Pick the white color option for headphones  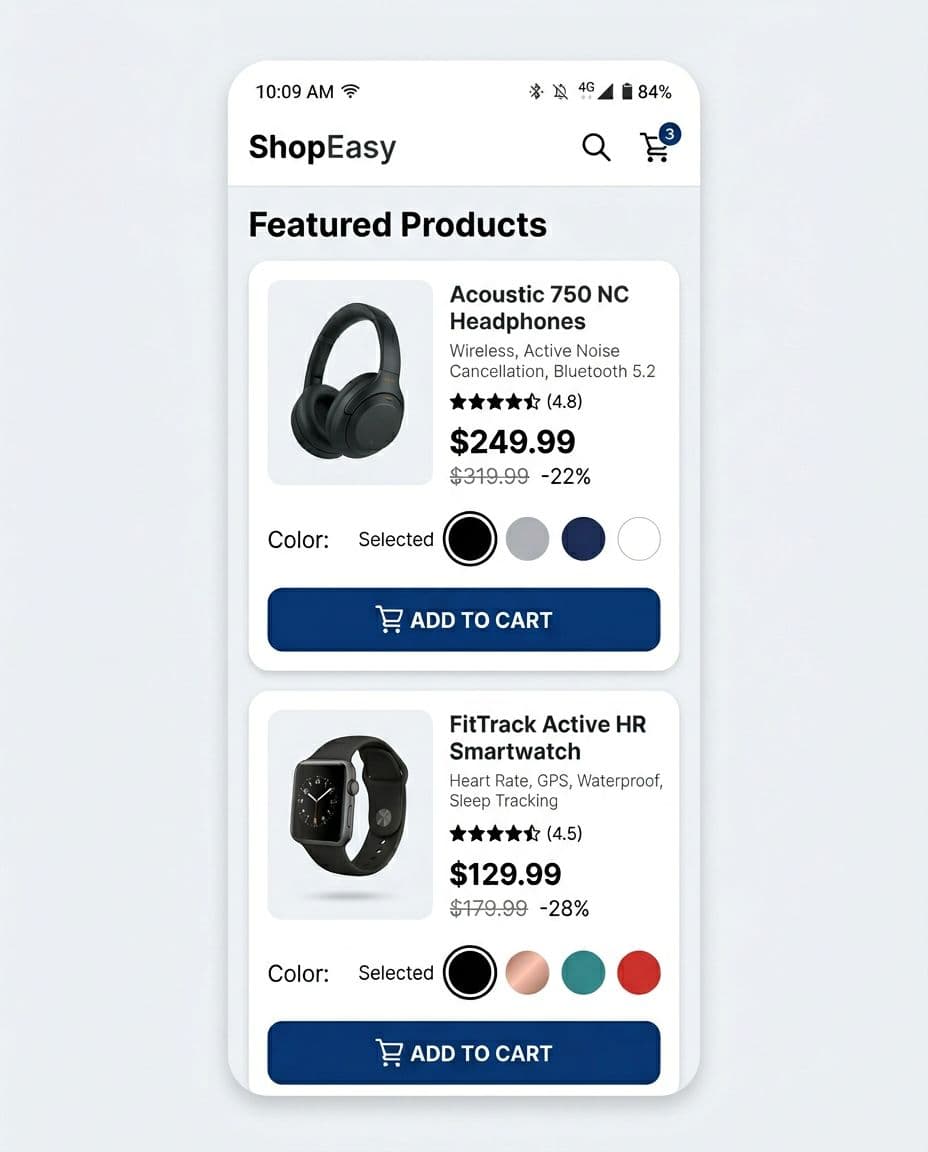[x=639, y=539]
